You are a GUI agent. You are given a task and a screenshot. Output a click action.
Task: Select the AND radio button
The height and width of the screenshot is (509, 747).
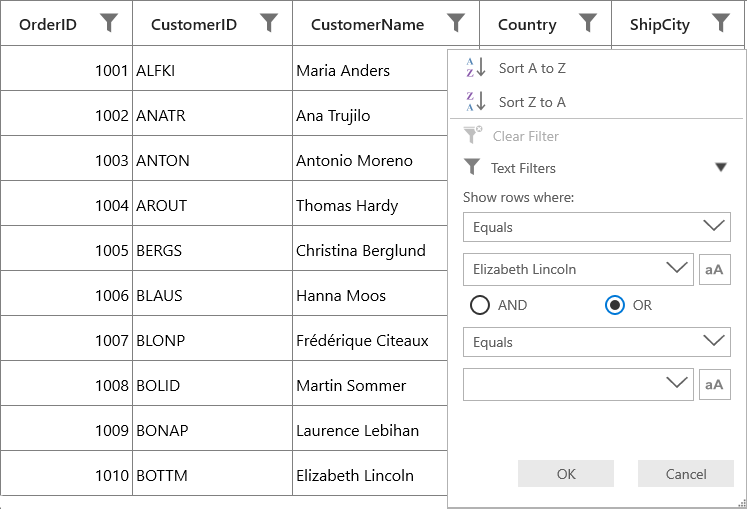click(480, 305)
